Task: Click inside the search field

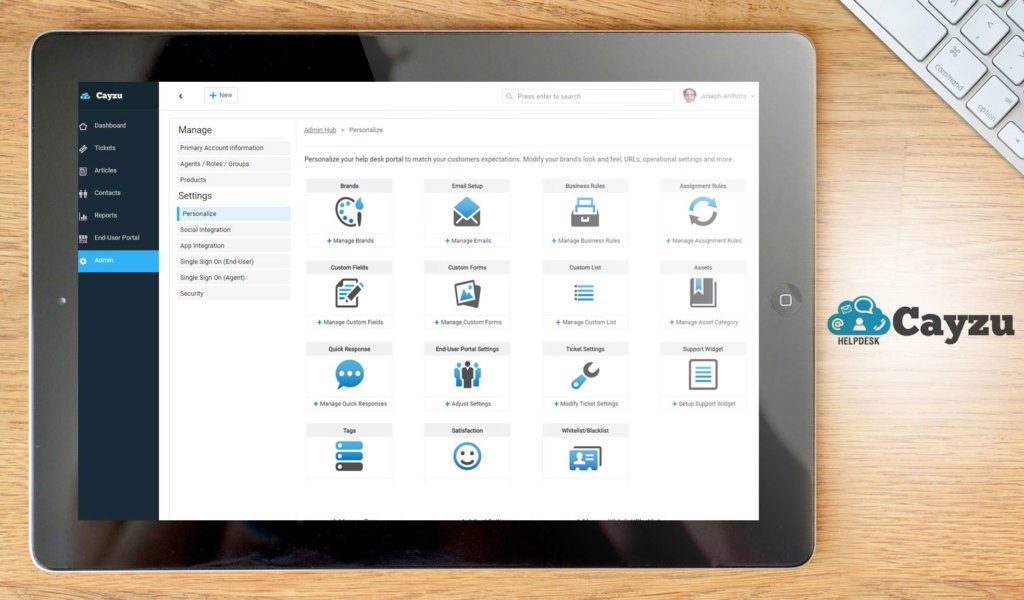Action: 586,95
